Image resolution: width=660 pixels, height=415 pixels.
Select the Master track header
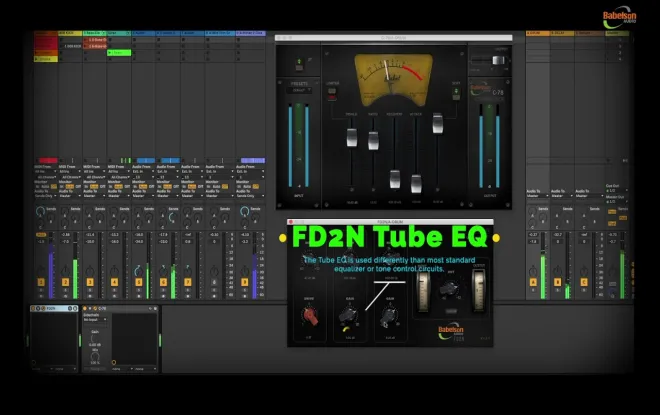pos(617,33)
